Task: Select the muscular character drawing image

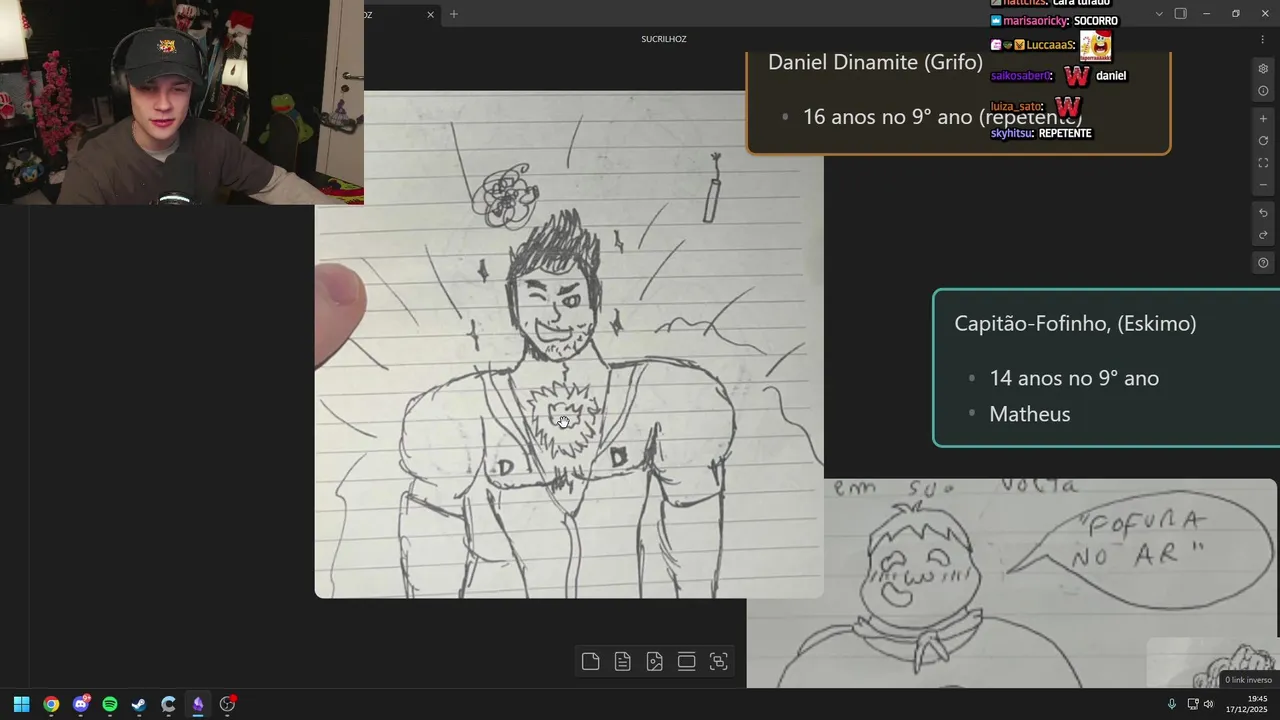Action: pos(569,345)
